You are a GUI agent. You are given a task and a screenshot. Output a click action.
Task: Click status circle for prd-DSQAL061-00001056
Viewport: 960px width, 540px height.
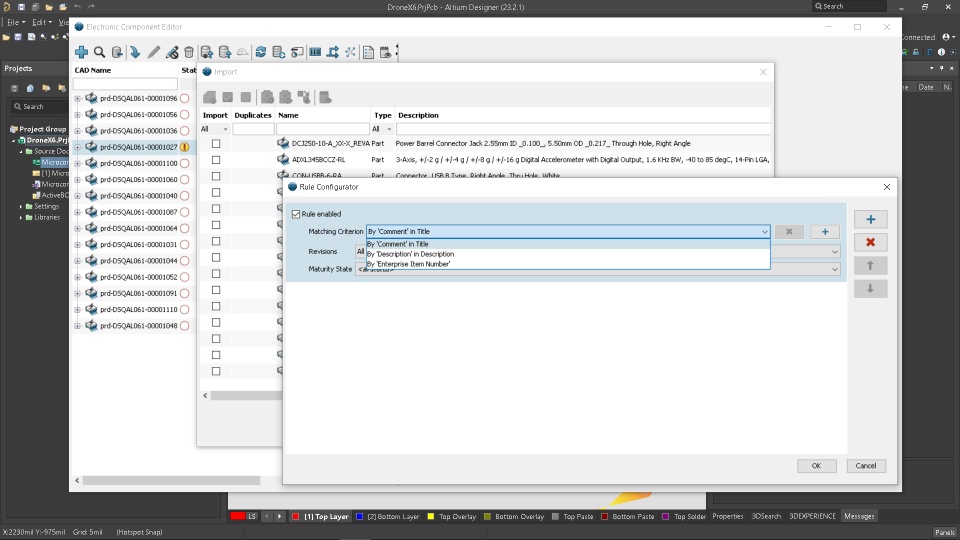coord(184,114)
